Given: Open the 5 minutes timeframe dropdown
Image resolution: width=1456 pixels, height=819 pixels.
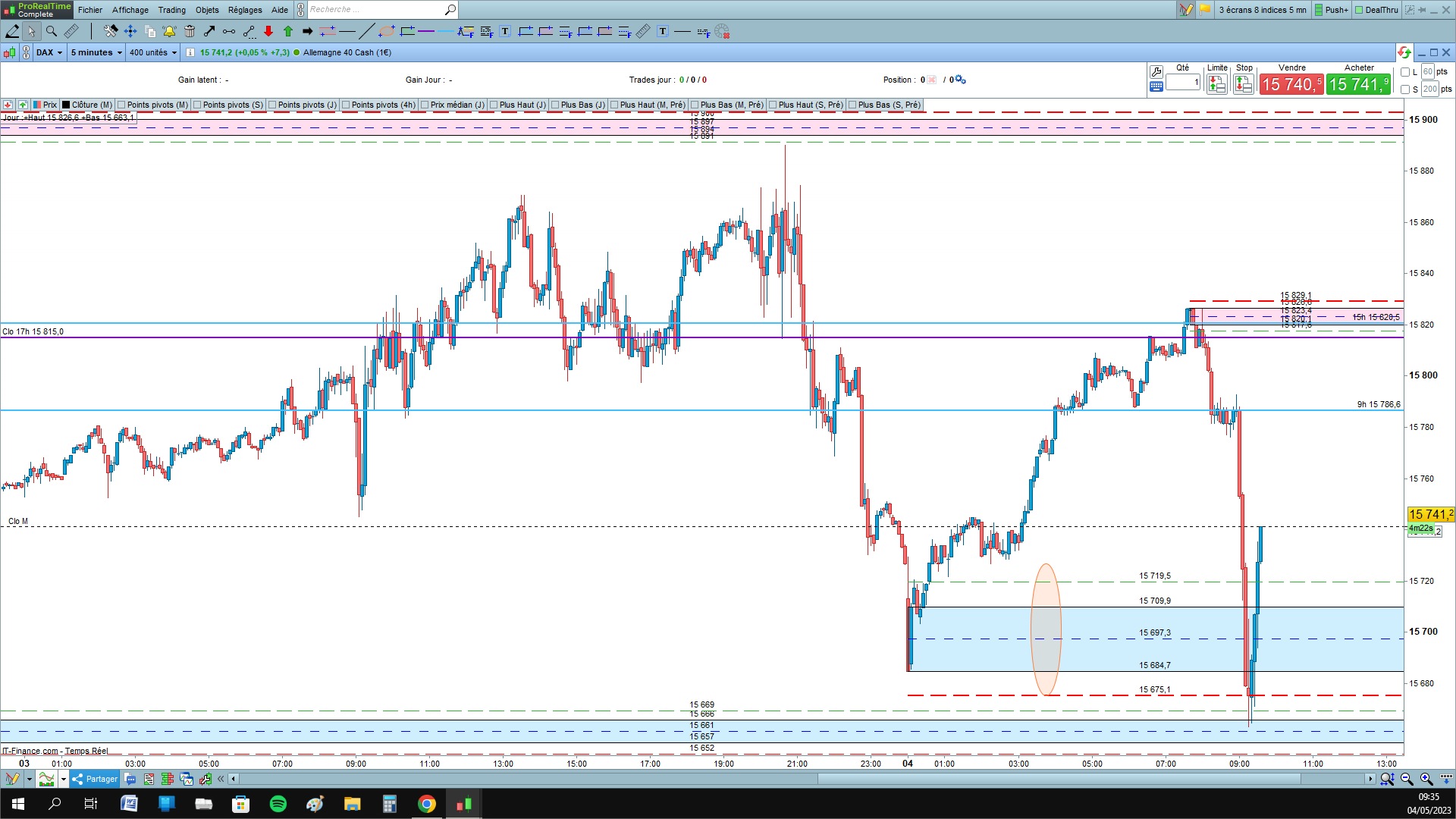Looking at the screenshot, I should click(96, 52).
